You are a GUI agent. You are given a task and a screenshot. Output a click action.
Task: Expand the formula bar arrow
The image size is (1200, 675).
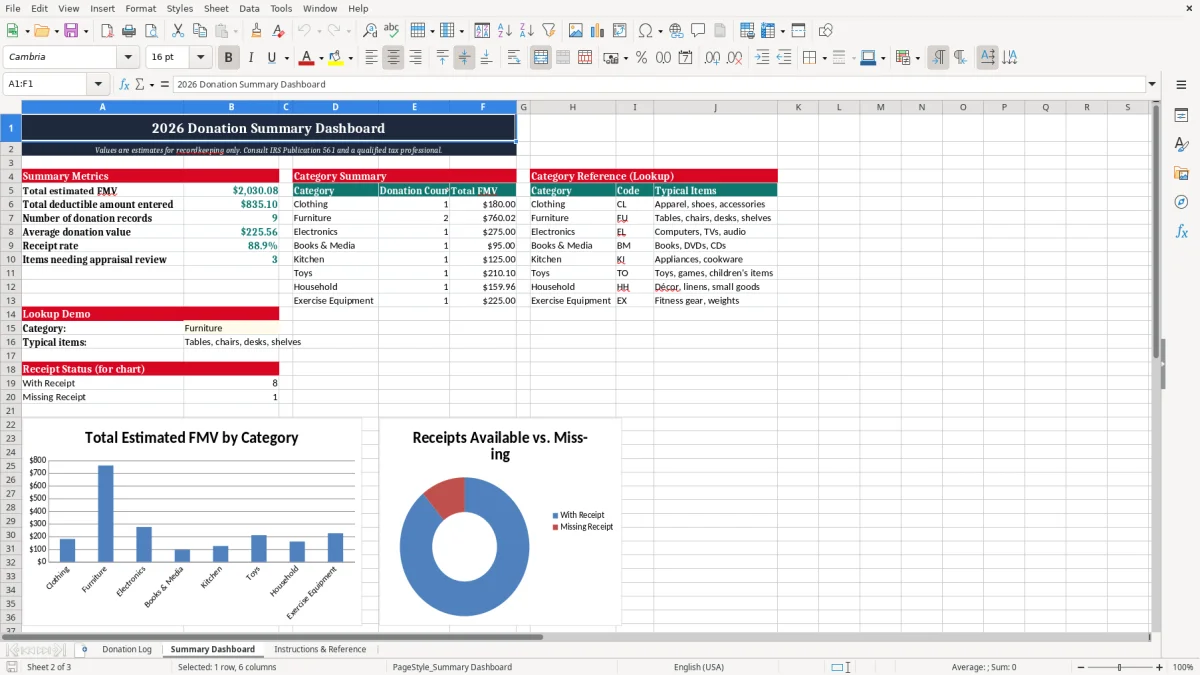pyautogui.click(x=1152, y=84)
